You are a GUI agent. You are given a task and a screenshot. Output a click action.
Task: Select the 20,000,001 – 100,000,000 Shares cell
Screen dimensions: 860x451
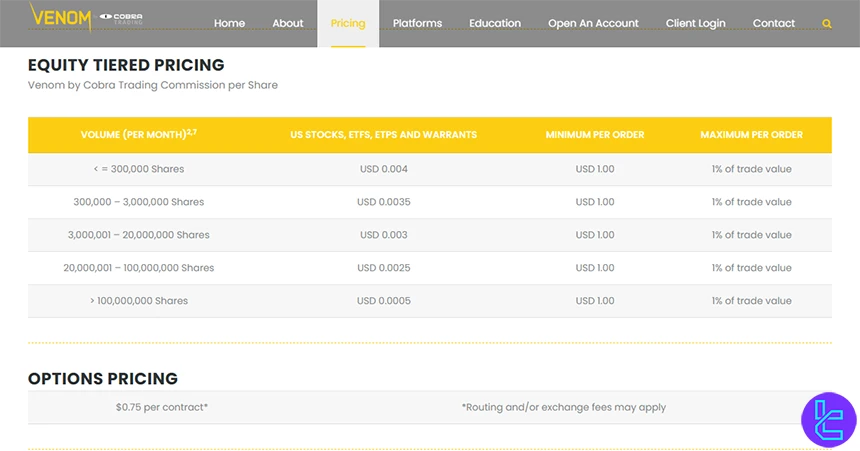click(139, 268)
